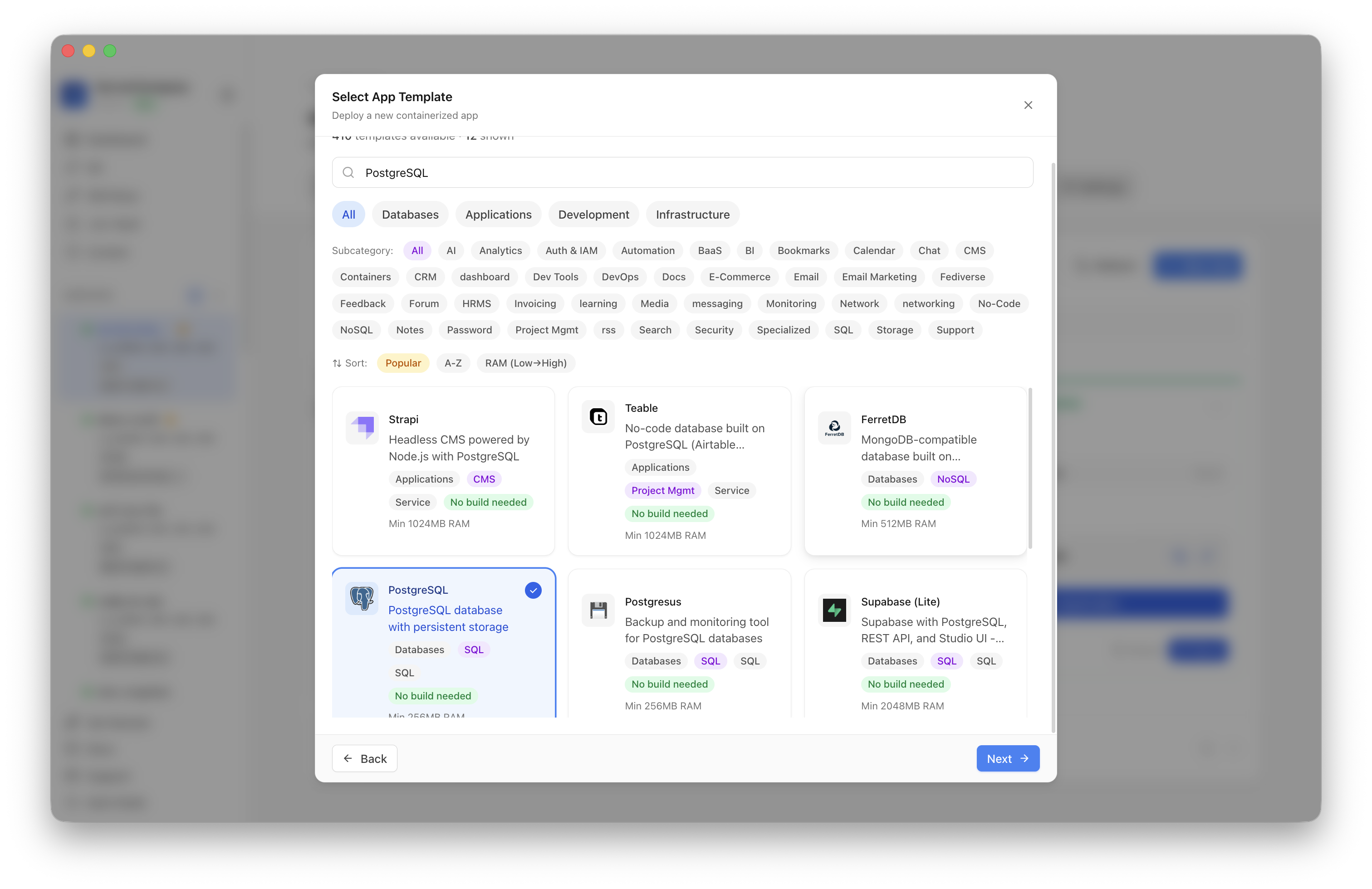Viewport: 1372px width, 889px height.
Task: Filter by Storage subcategory
Action: pyautogui.click(x=894, y=330)
